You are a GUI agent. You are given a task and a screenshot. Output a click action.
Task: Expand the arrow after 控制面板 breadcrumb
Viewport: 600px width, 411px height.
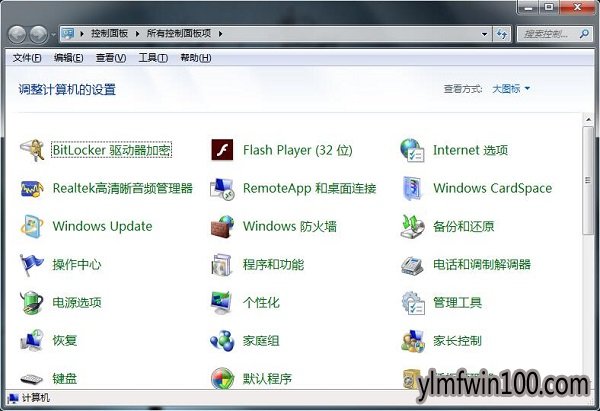[x=137, y=34]
